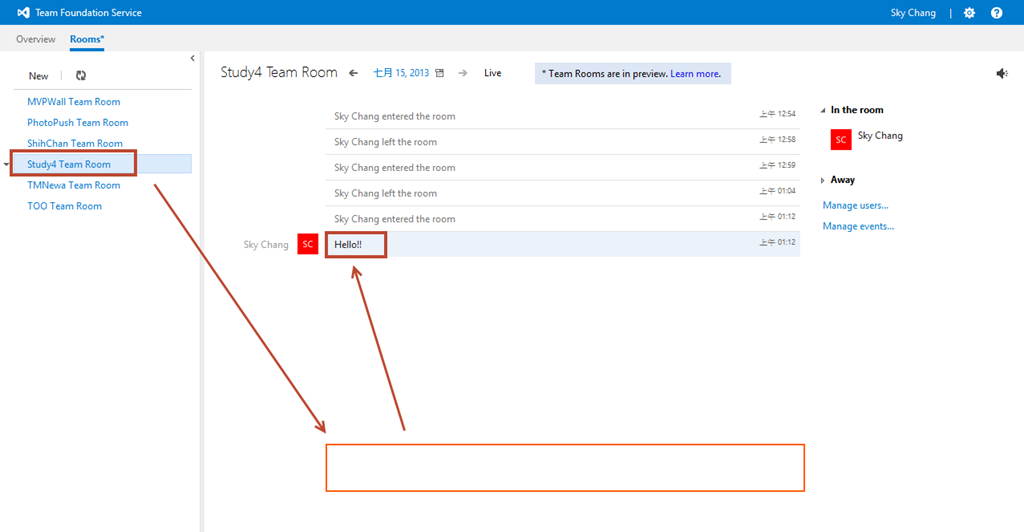This screenshot has width=1024, height=532.
Task: Open Manage users link
Action: click(856, 206)
